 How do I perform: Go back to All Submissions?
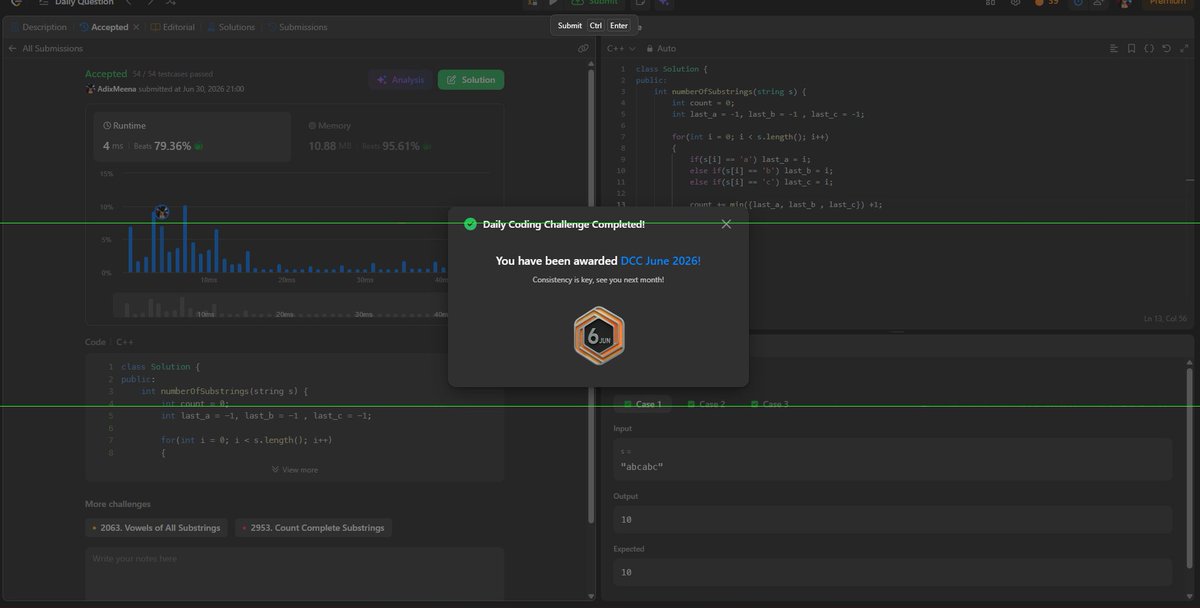point(45,48)
